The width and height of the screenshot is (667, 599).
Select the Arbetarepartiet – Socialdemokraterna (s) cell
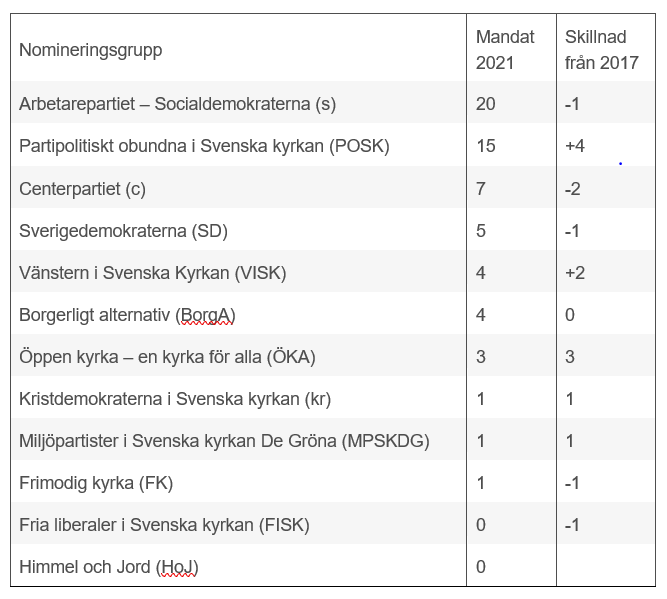179,104
